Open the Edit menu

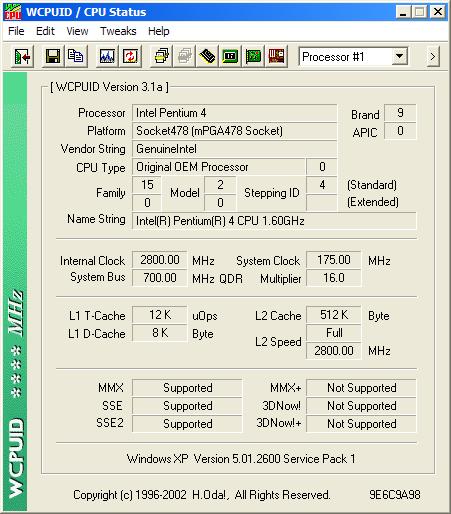(45, 31)
